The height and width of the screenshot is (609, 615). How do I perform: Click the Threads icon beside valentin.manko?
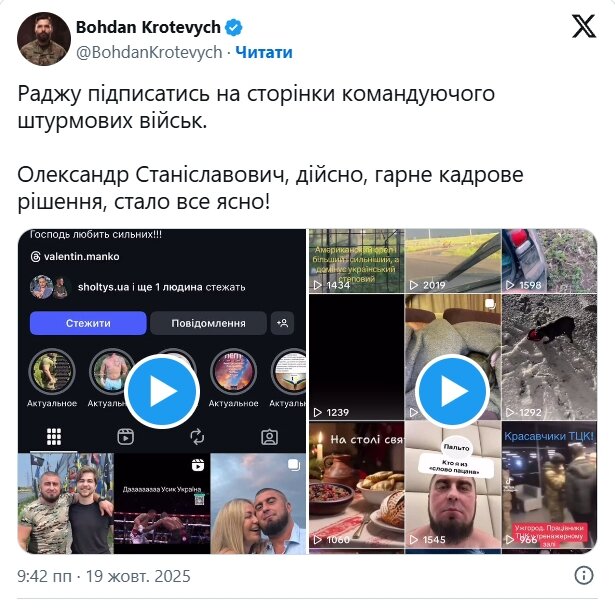[x=35, y=257]
